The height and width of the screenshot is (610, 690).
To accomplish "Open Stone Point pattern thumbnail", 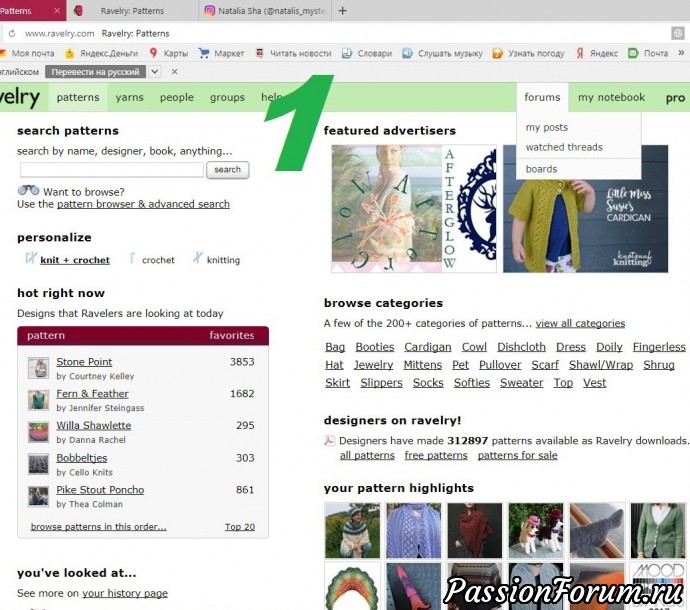I will pos(38,368).
